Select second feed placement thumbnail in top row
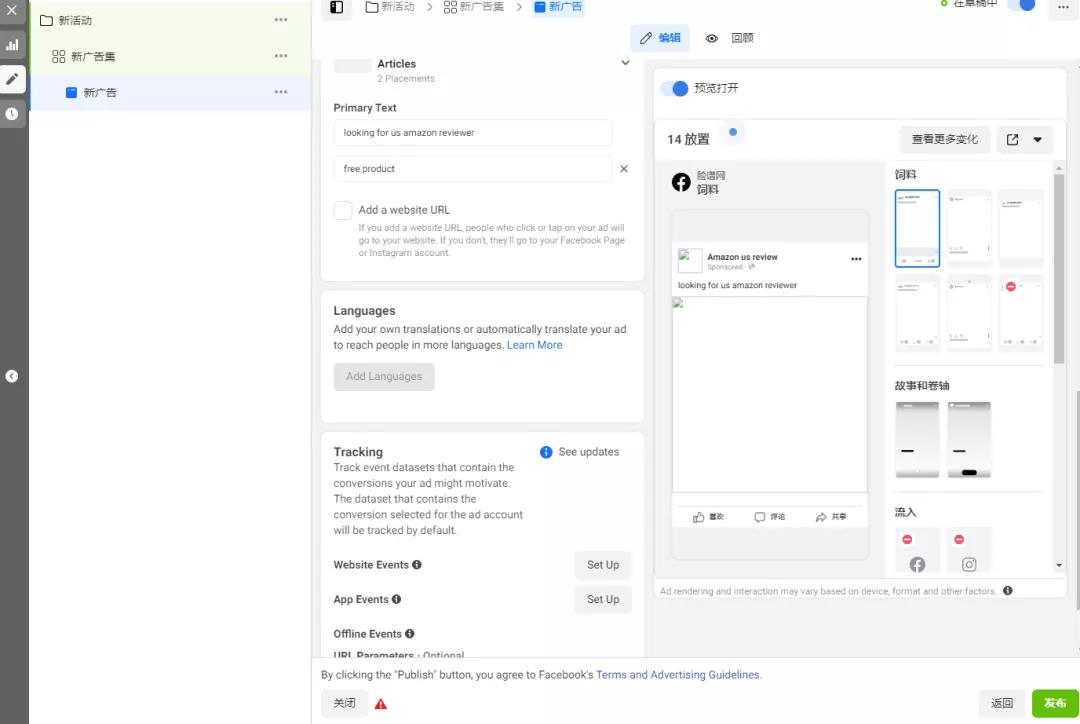This screenshot has width=1080, height=724. coord(969,229)
